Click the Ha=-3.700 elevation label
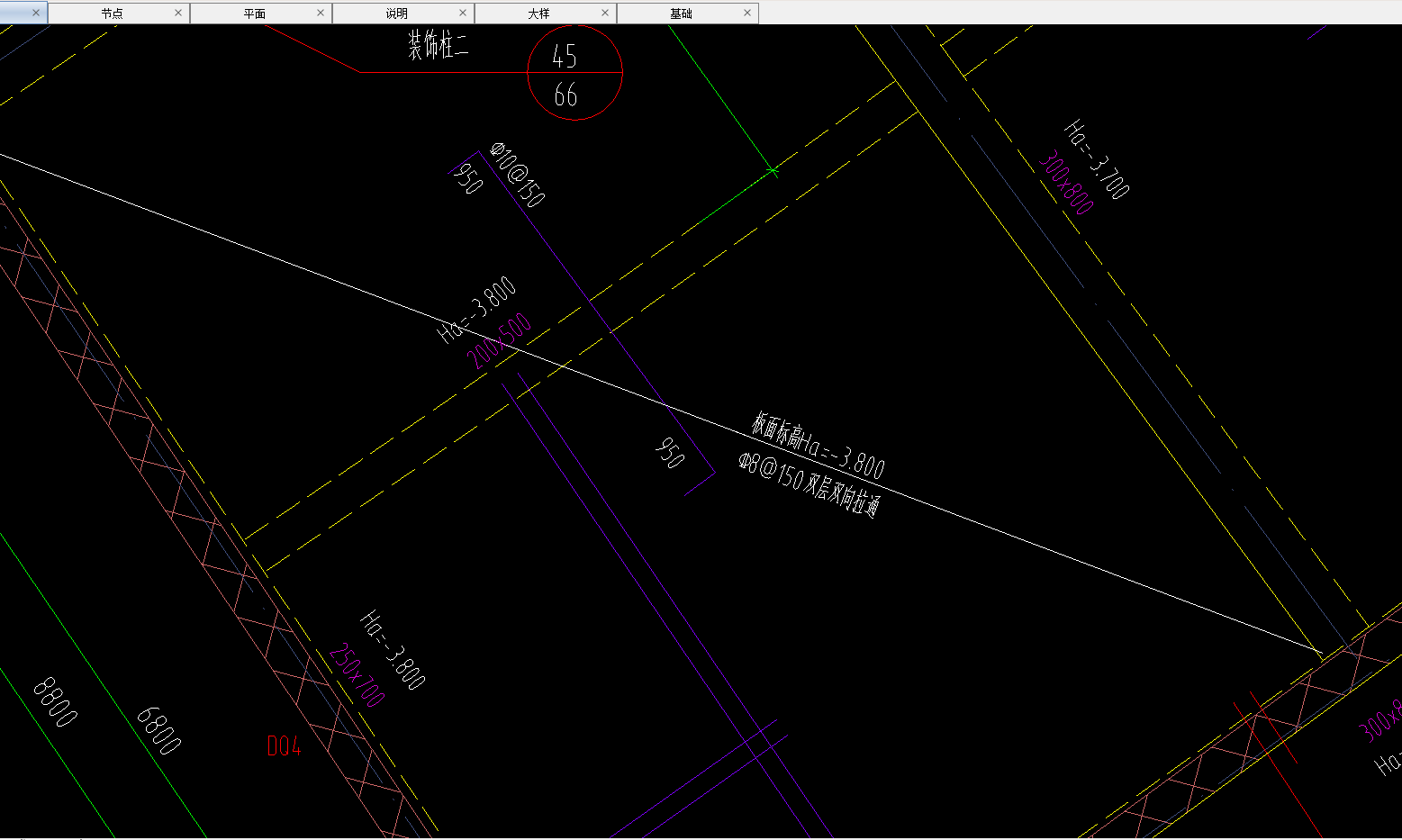 (x=1097, y=159)
